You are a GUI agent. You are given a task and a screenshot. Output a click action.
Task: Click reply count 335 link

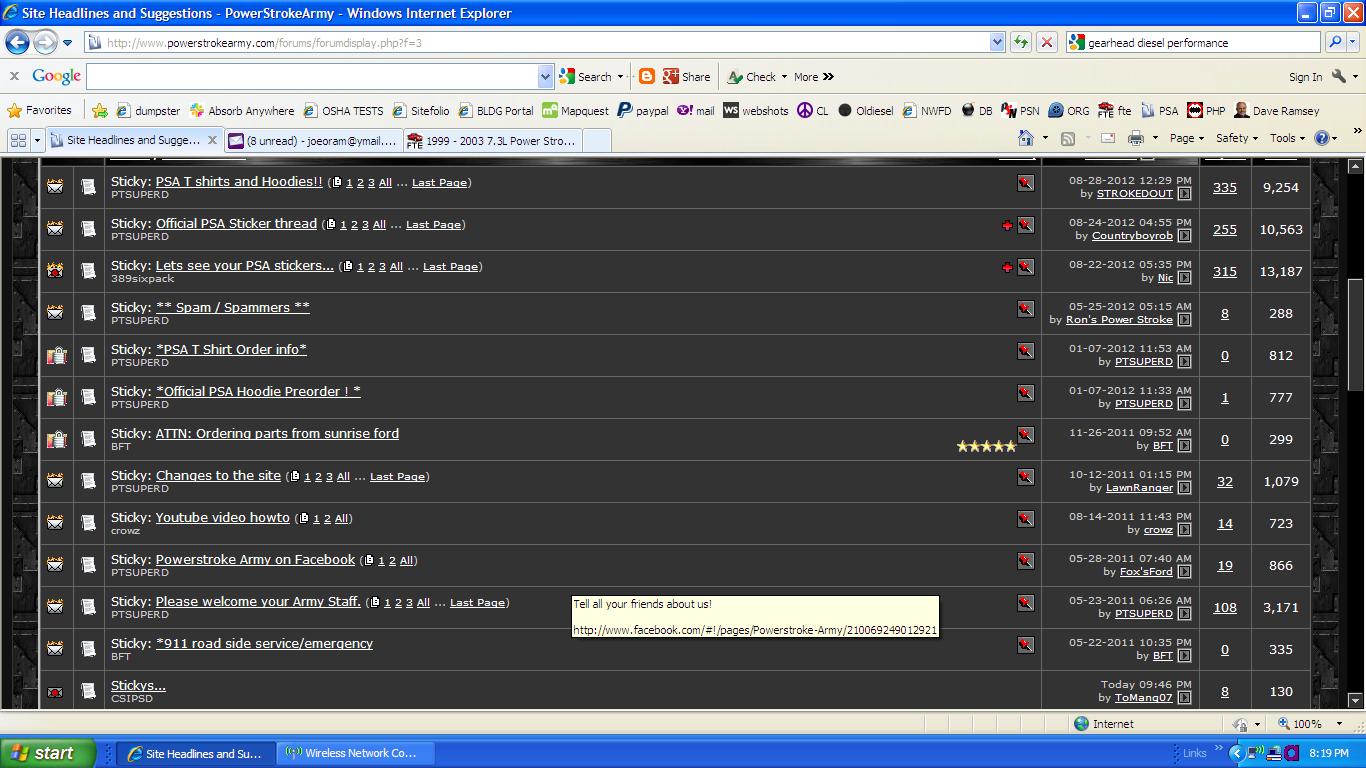(1225, 187)
